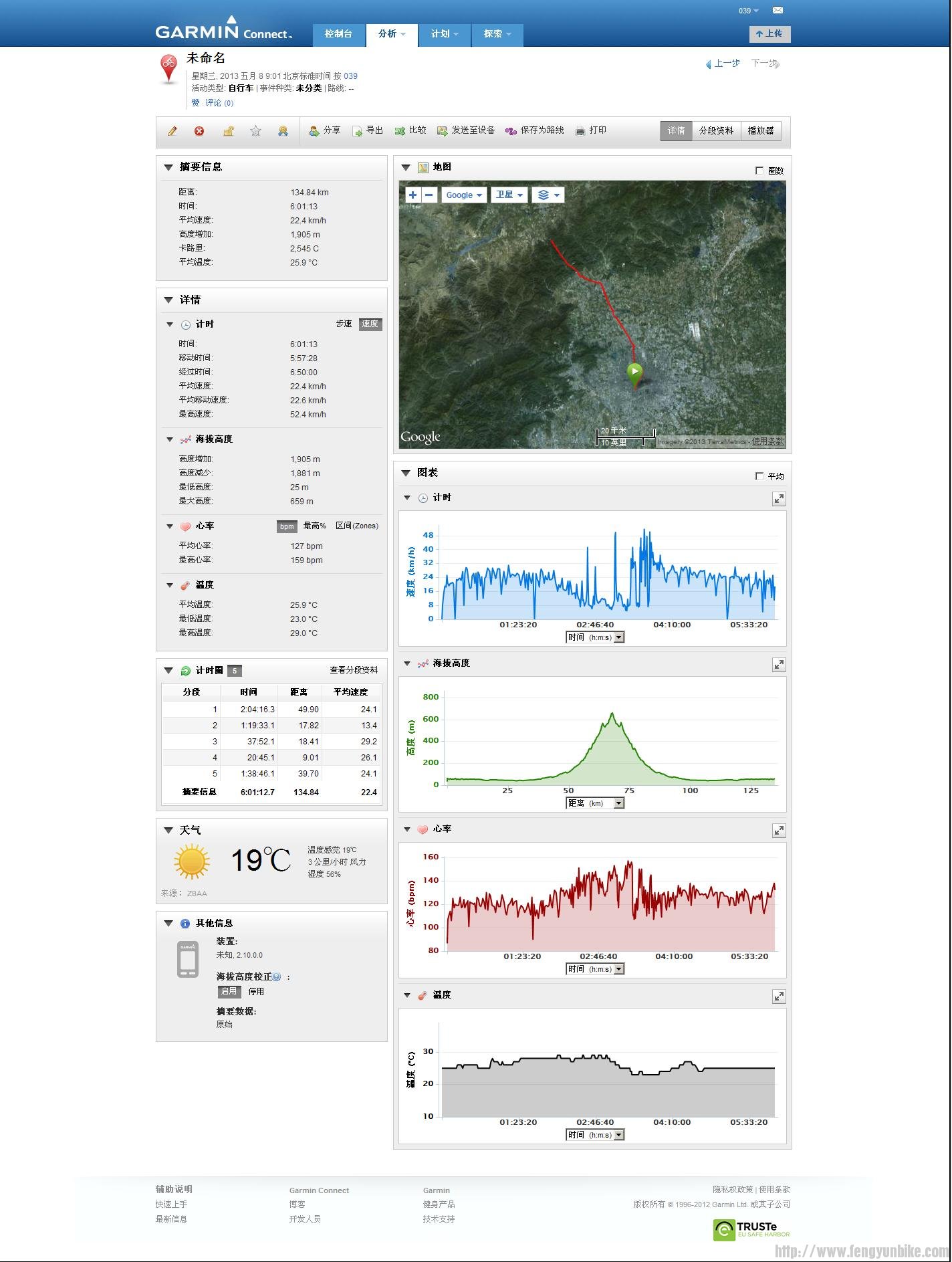The width and height of the screenshot is (952, 1262).
Task: Enable altitude correction with 启用
Action: coord(229,991)
